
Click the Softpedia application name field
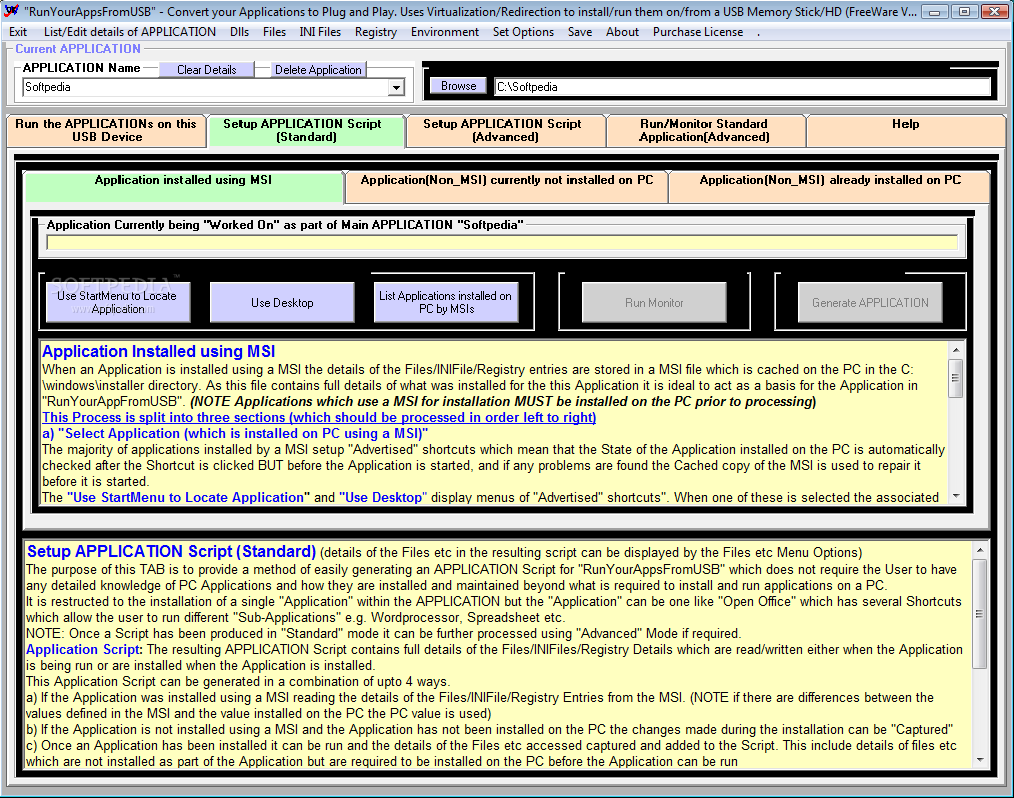[x=206, y=87]
